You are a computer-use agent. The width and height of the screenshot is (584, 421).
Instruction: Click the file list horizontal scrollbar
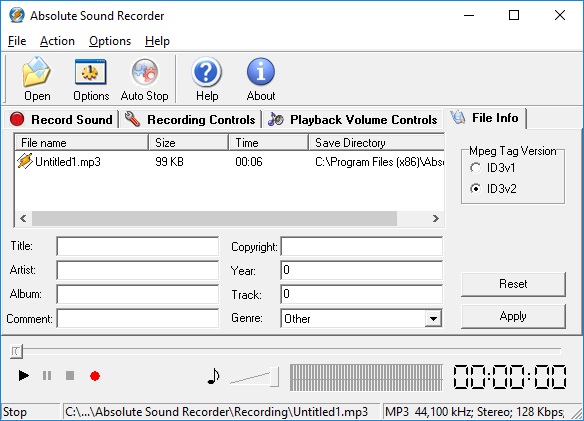tap(214, 218)
